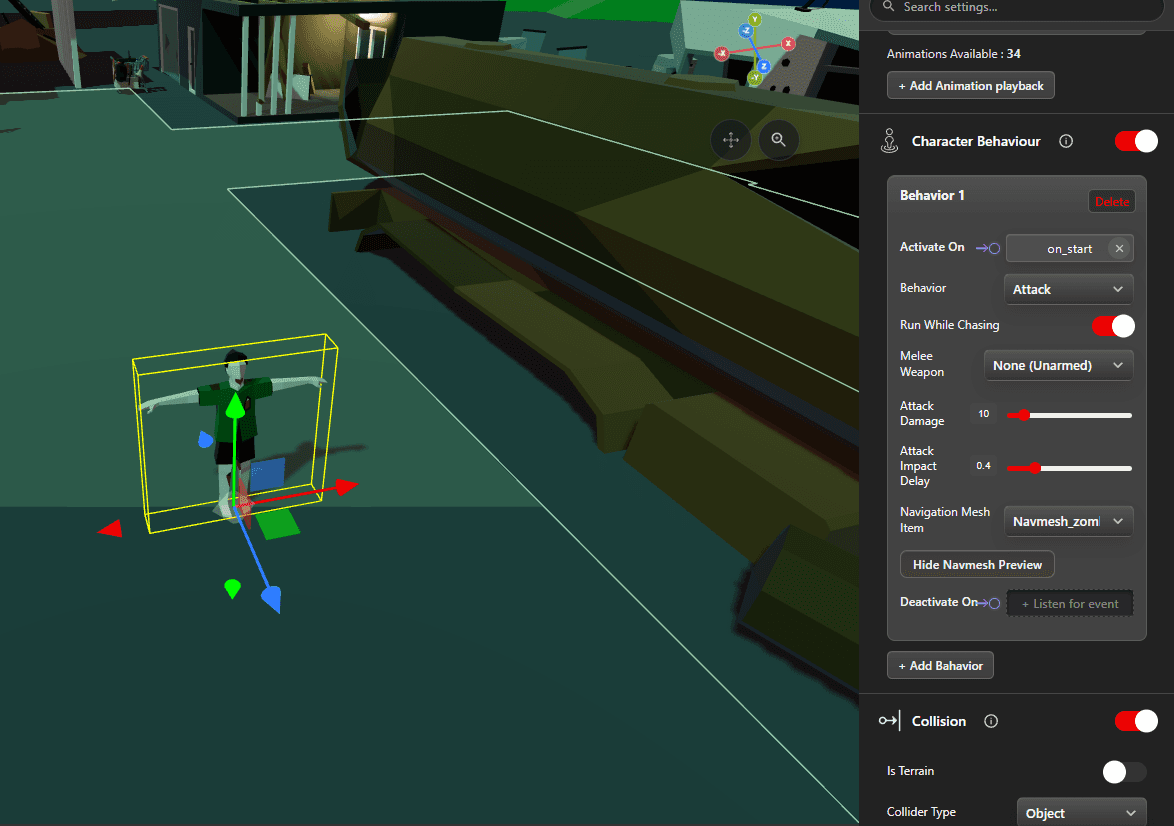This screenshot has width=1174, height=826.
Task: Click the green Y axis on orientation gizmo
Action: tap(755, 19)
